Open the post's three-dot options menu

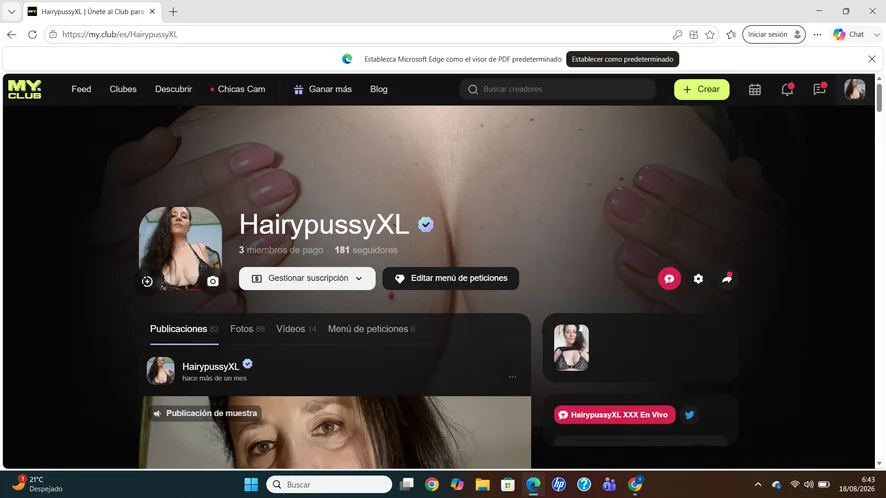pyautogui.click(x=513, y=376)
